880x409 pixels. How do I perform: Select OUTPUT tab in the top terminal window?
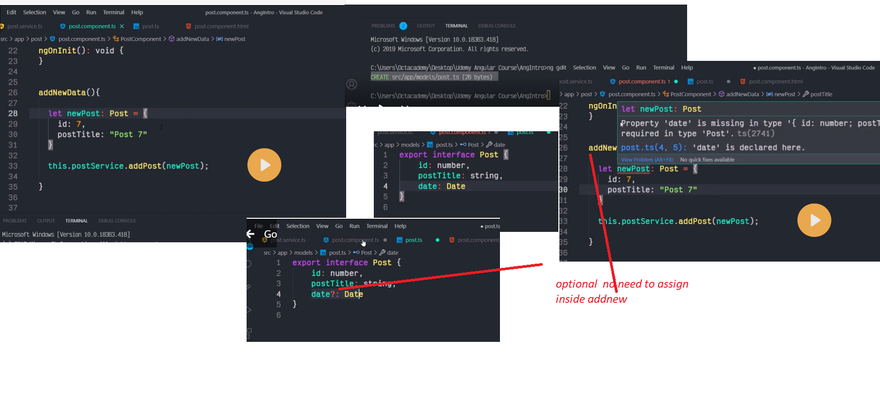425,26
